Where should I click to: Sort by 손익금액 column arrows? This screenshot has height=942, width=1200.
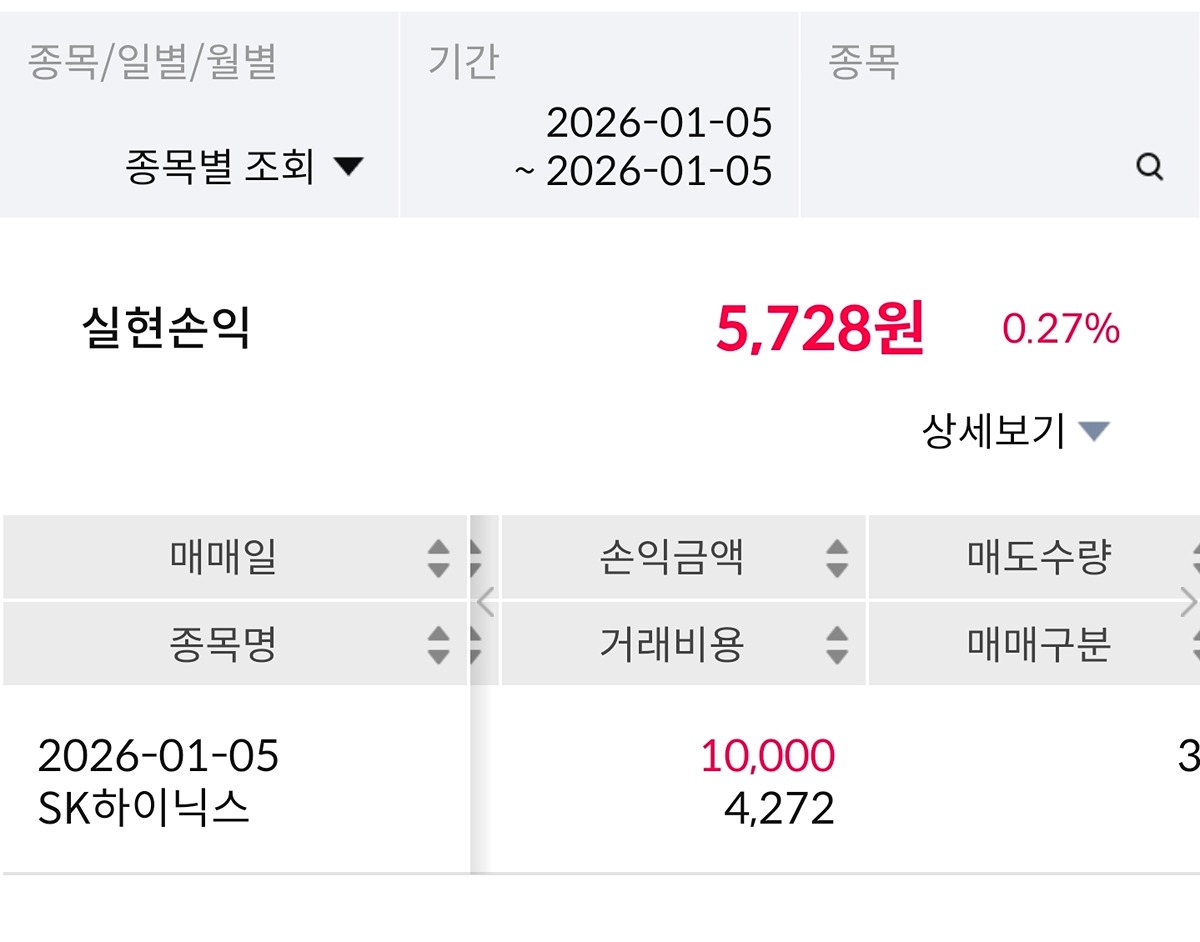pyautogui.click(x=836, y=558)
